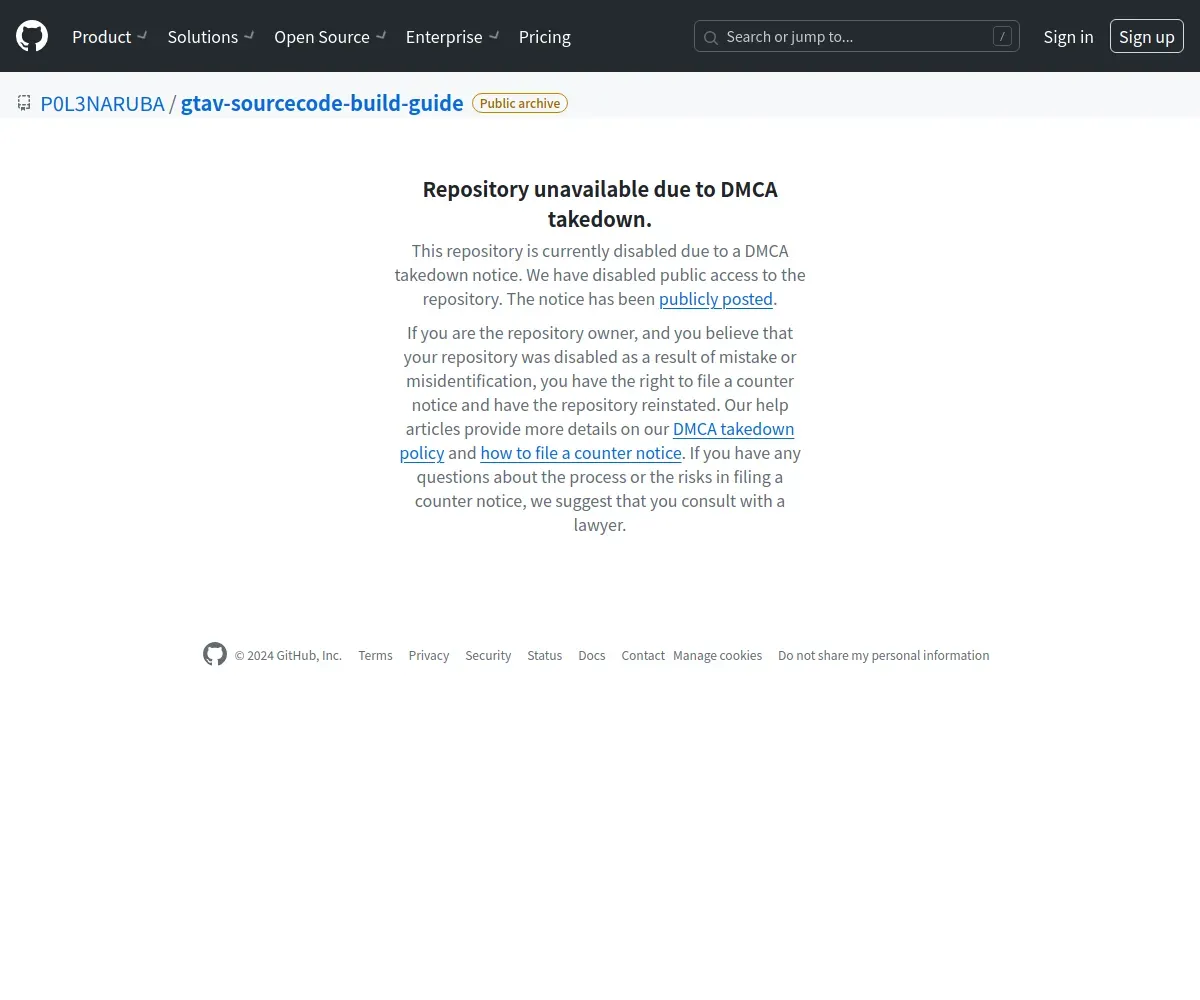The image size is (1200, 1000).
Task: Open gtav-sourcecode-build-guide repository link
Action: pos(322,103)
